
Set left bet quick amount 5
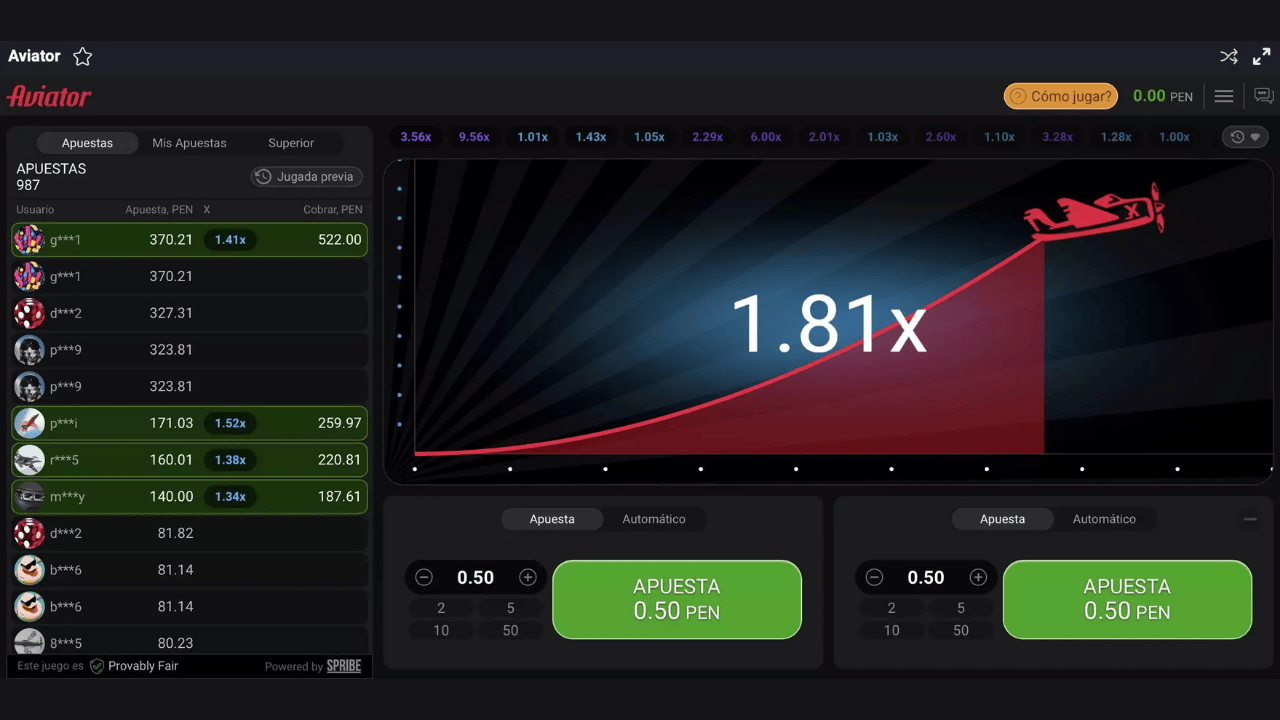[510, 608]
